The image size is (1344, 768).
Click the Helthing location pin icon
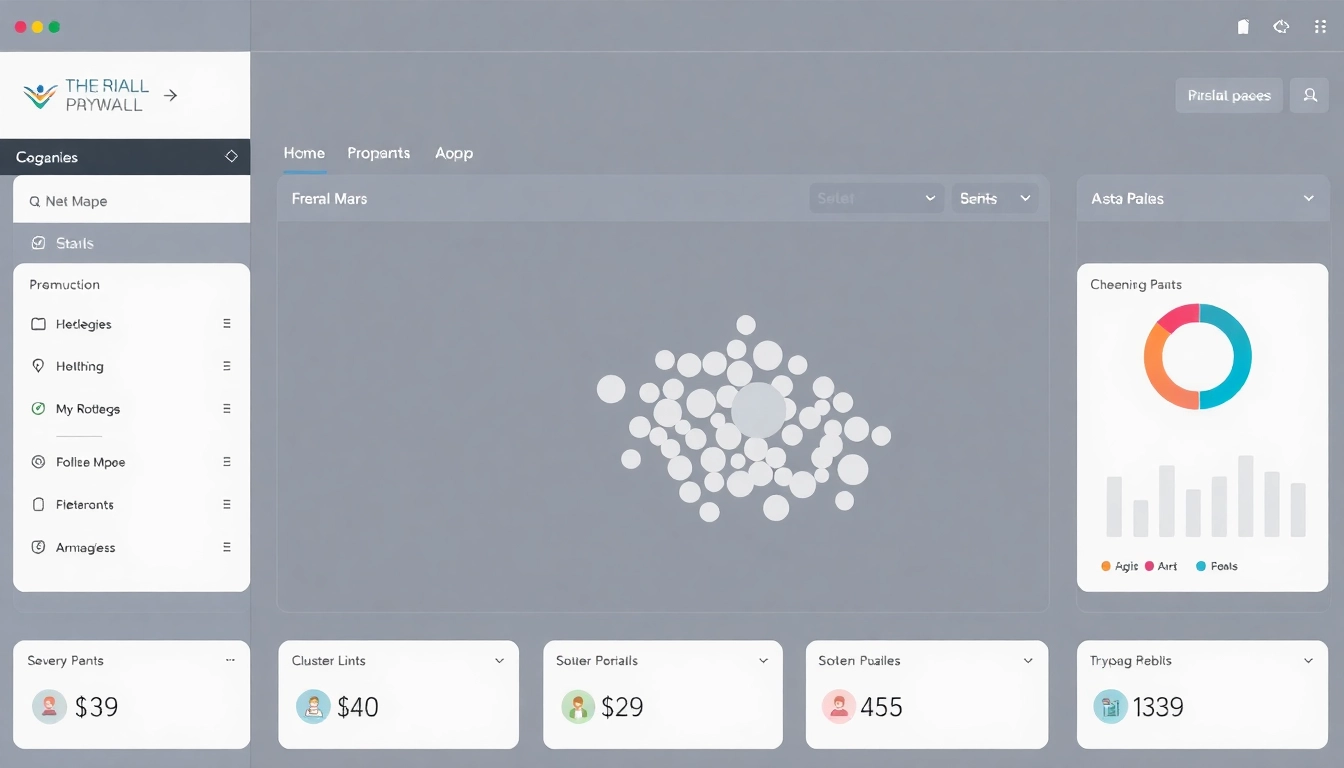pyautogui.click(x=37, y=366)
